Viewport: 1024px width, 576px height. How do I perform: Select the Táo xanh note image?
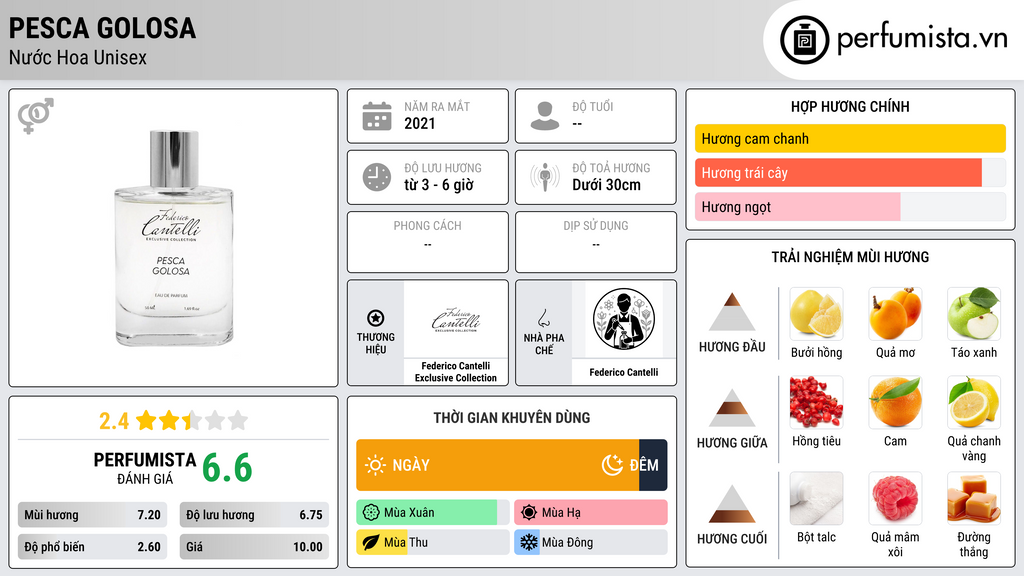click(x=974, y=313)
